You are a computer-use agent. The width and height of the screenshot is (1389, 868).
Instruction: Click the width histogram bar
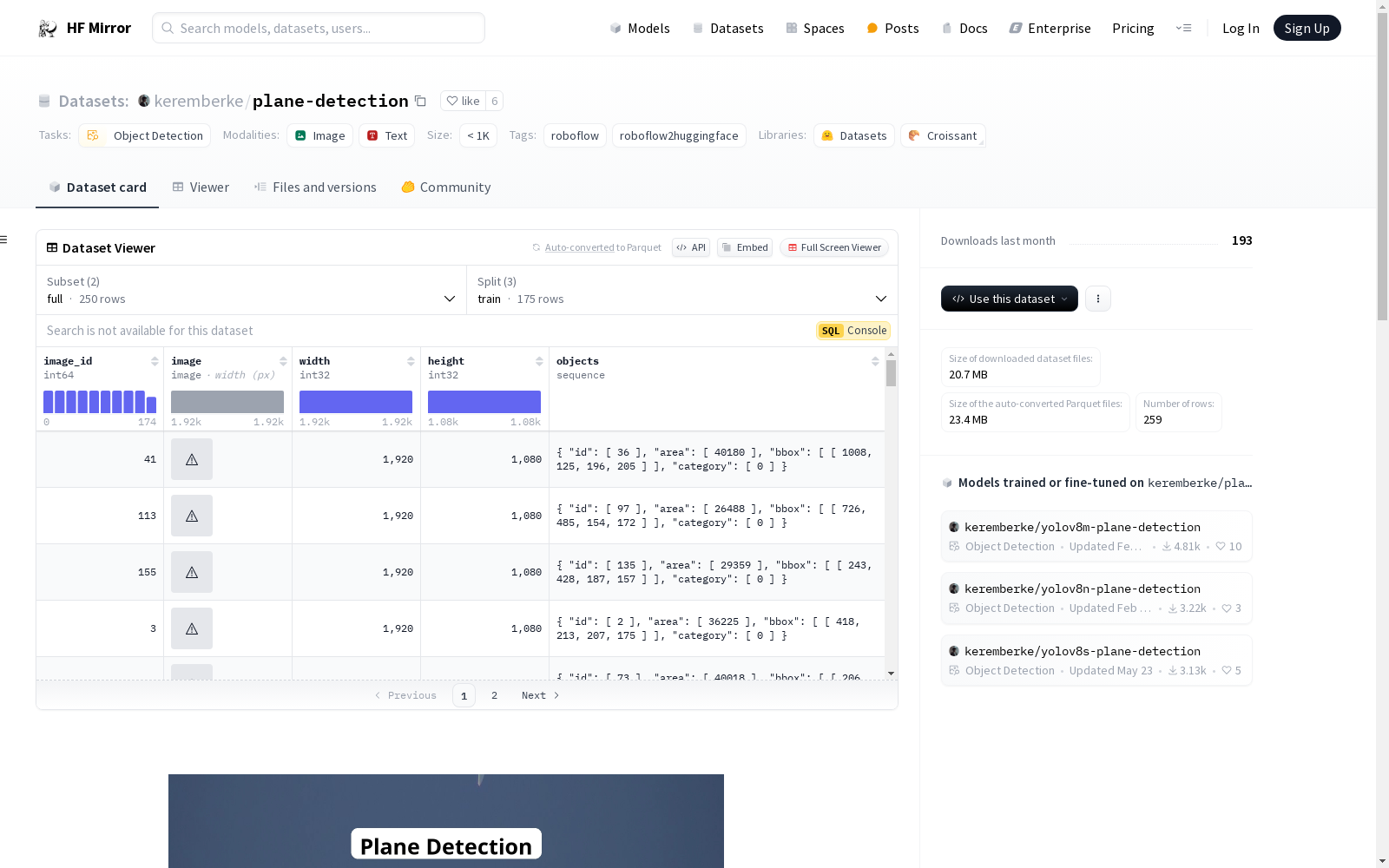click(356, 402)
